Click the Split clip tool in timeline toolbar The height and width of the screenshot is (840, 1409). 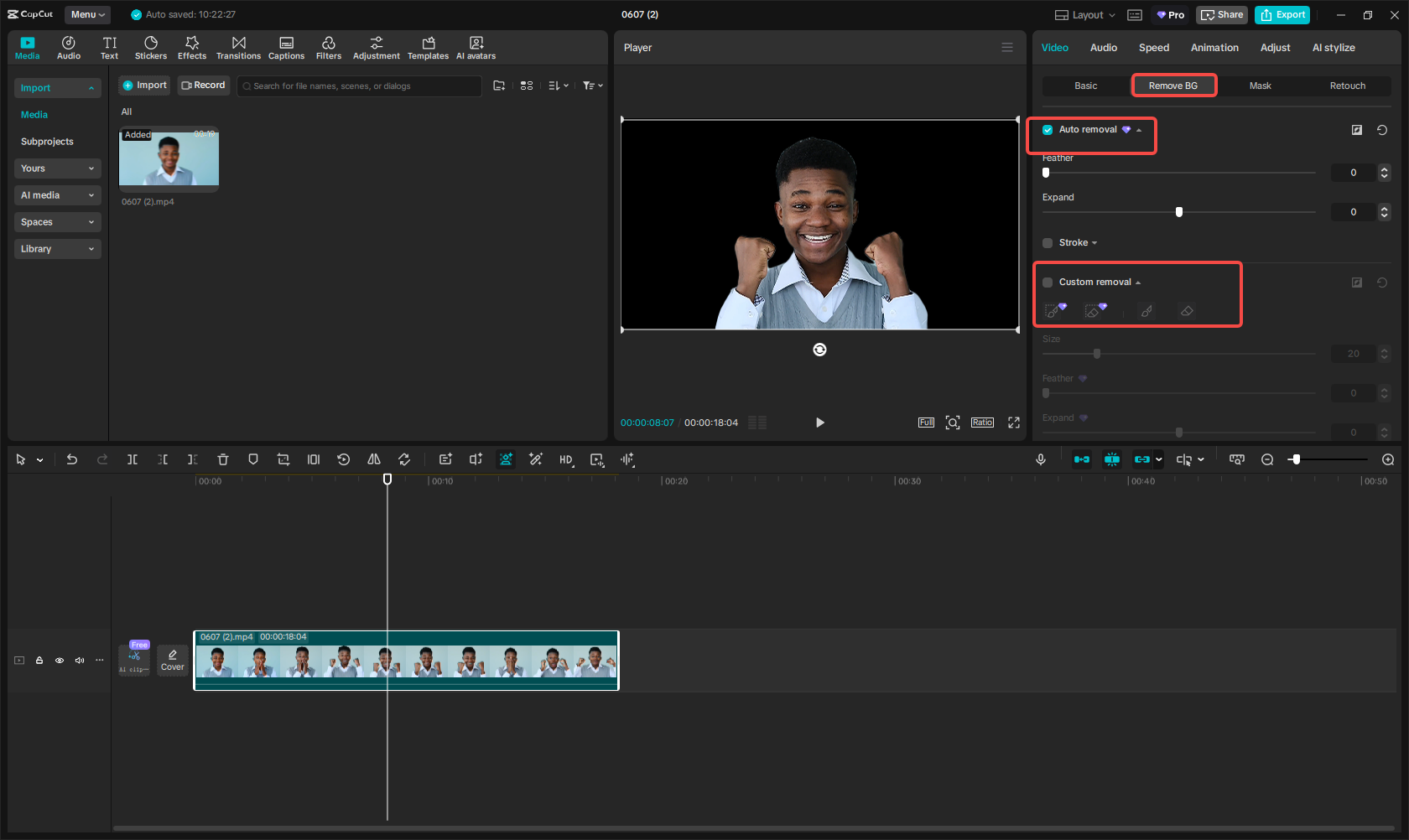pos(133,459)
